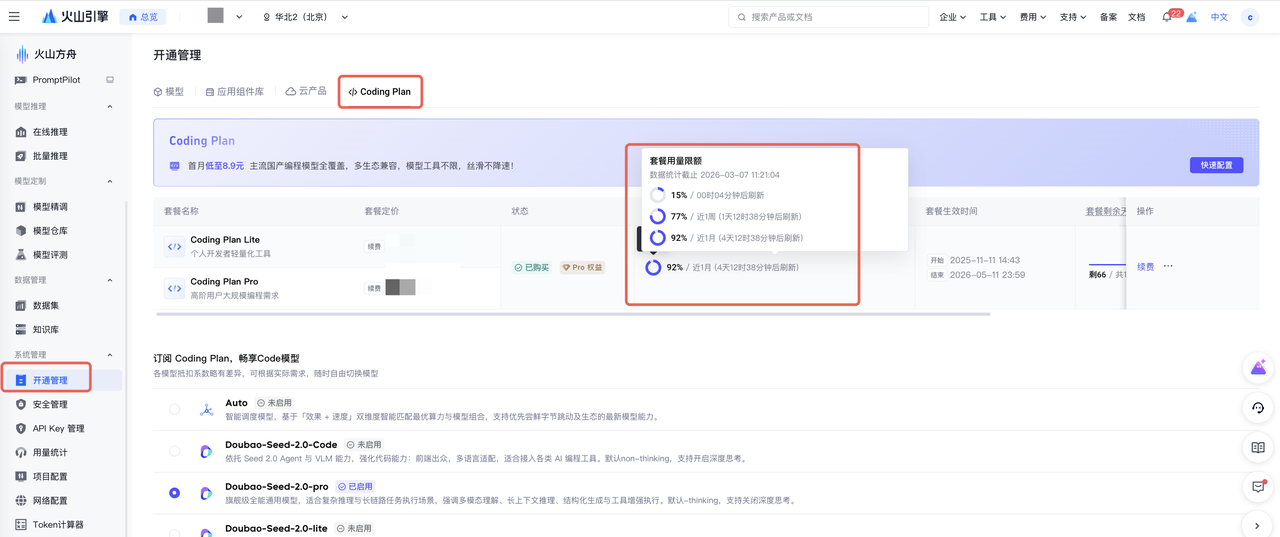Image resolution: width=1280 pixels, height=537 pixels.
Task: Open the 备案 top menu link
Action: [1108, 17]
